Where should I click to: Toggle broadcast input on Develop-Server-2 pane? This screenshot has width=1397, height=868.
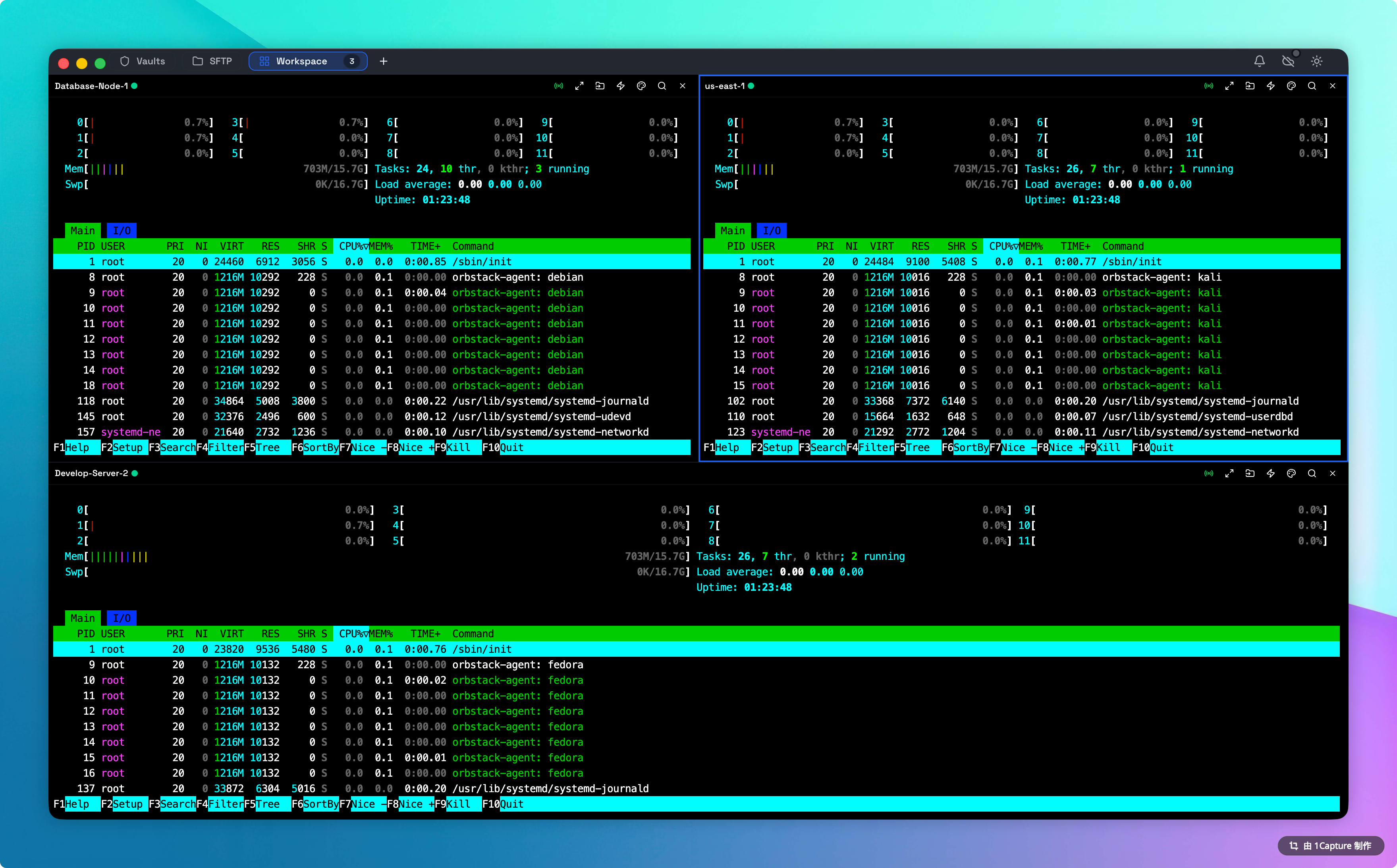click(x=1208, y=474)
